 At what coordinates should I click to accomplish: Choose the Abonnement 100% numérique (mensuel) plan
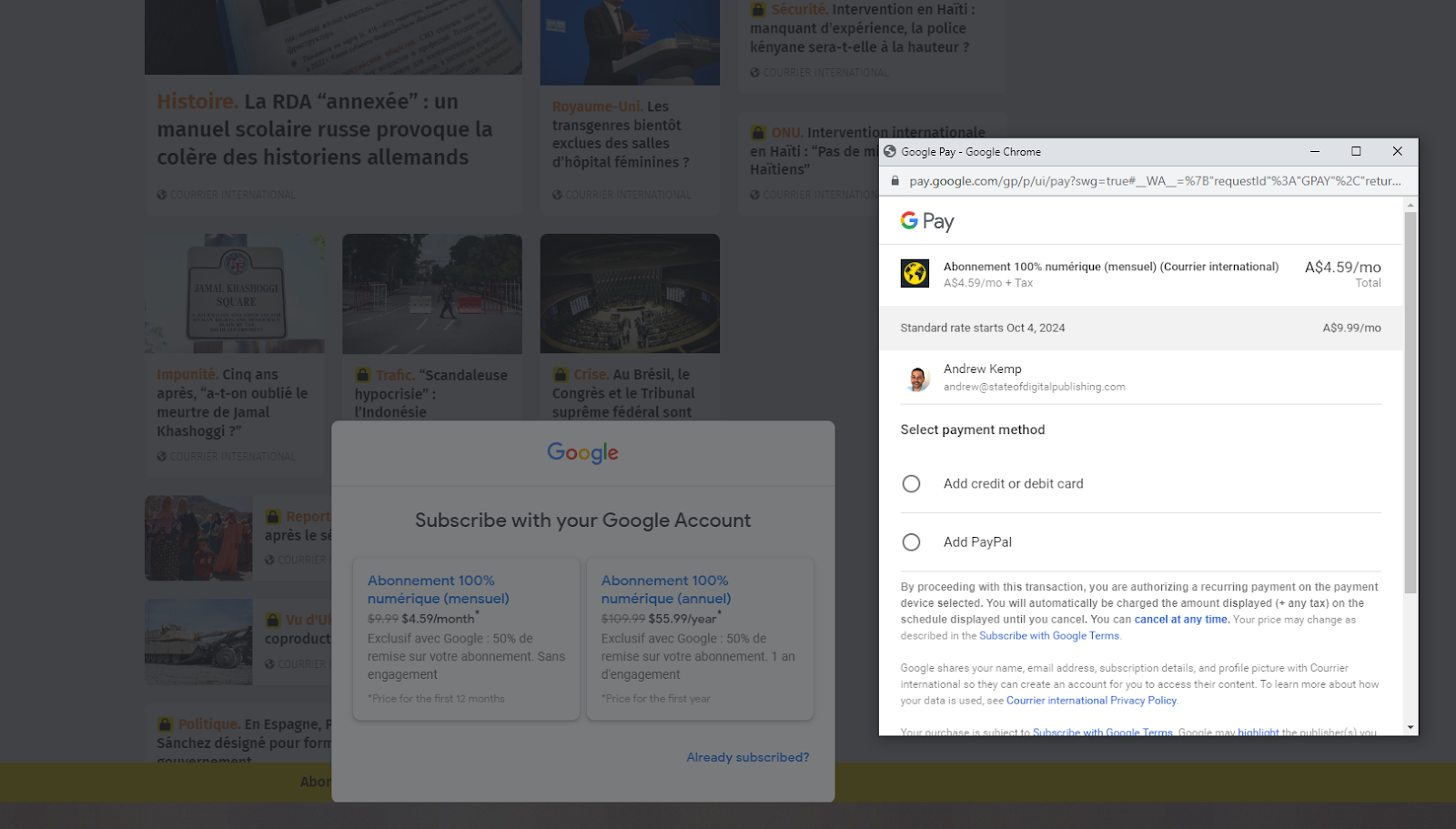click(466, 639)
